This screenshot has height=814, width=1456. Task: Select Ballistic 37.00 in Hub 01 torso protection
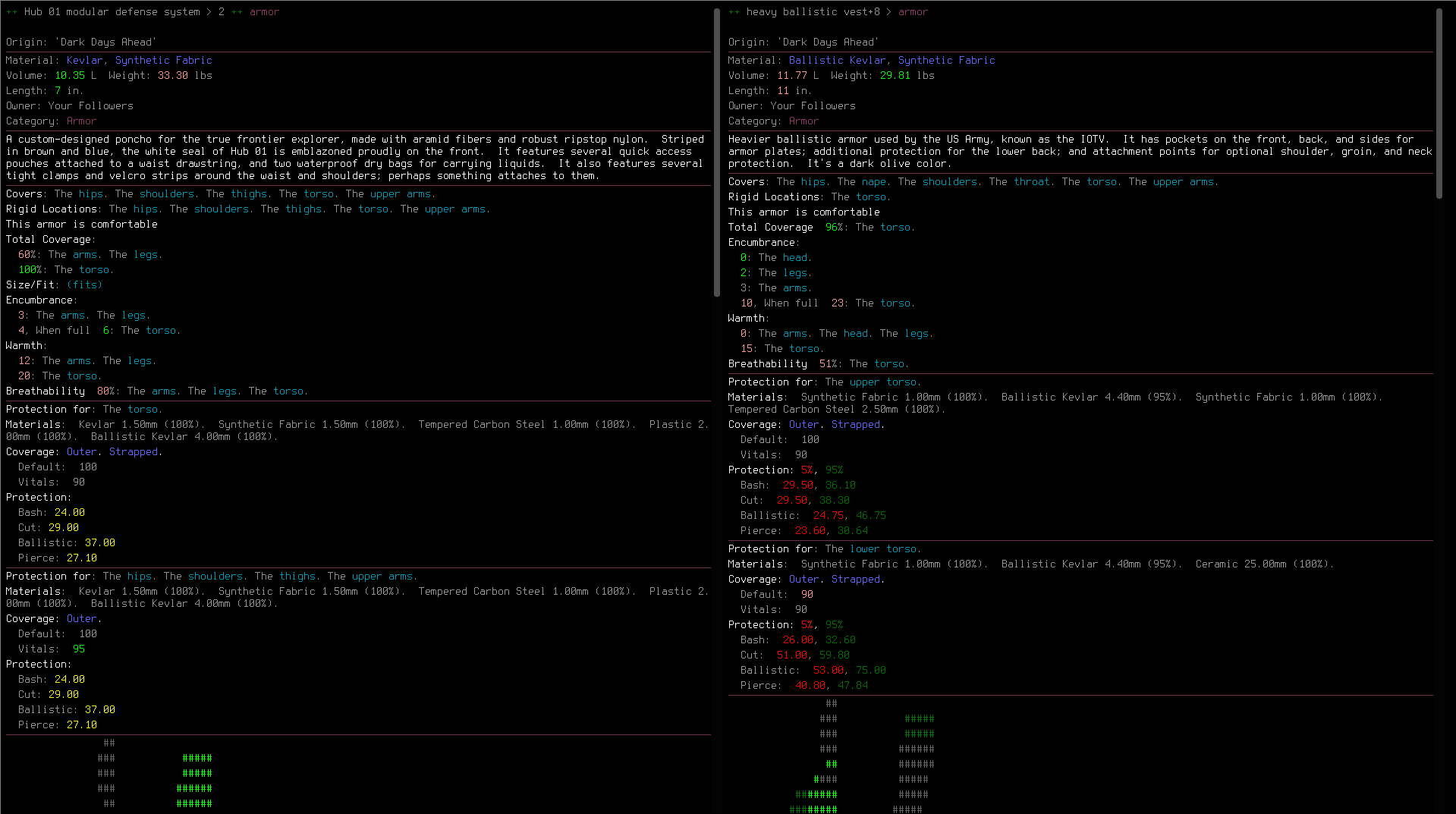click(x=100, y=543)
